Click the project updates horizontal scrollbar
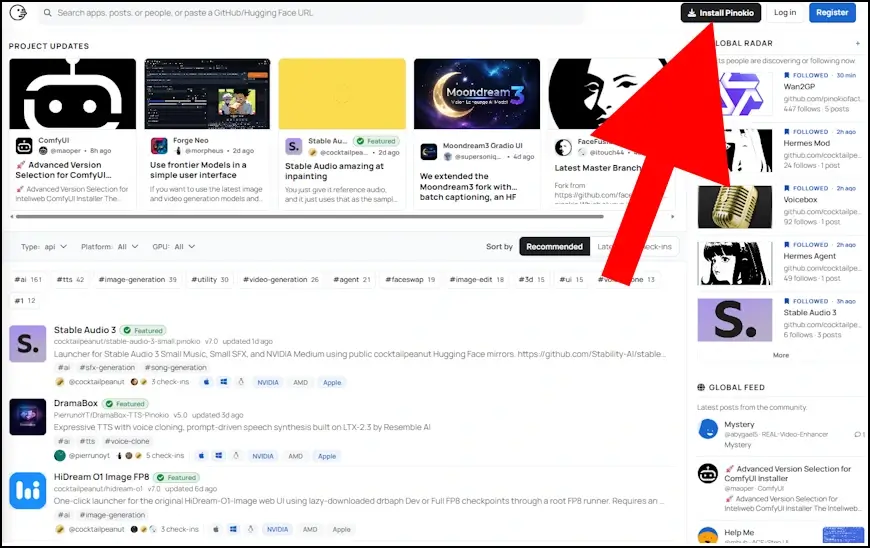870x548 pixels. (x=310, y=216)
